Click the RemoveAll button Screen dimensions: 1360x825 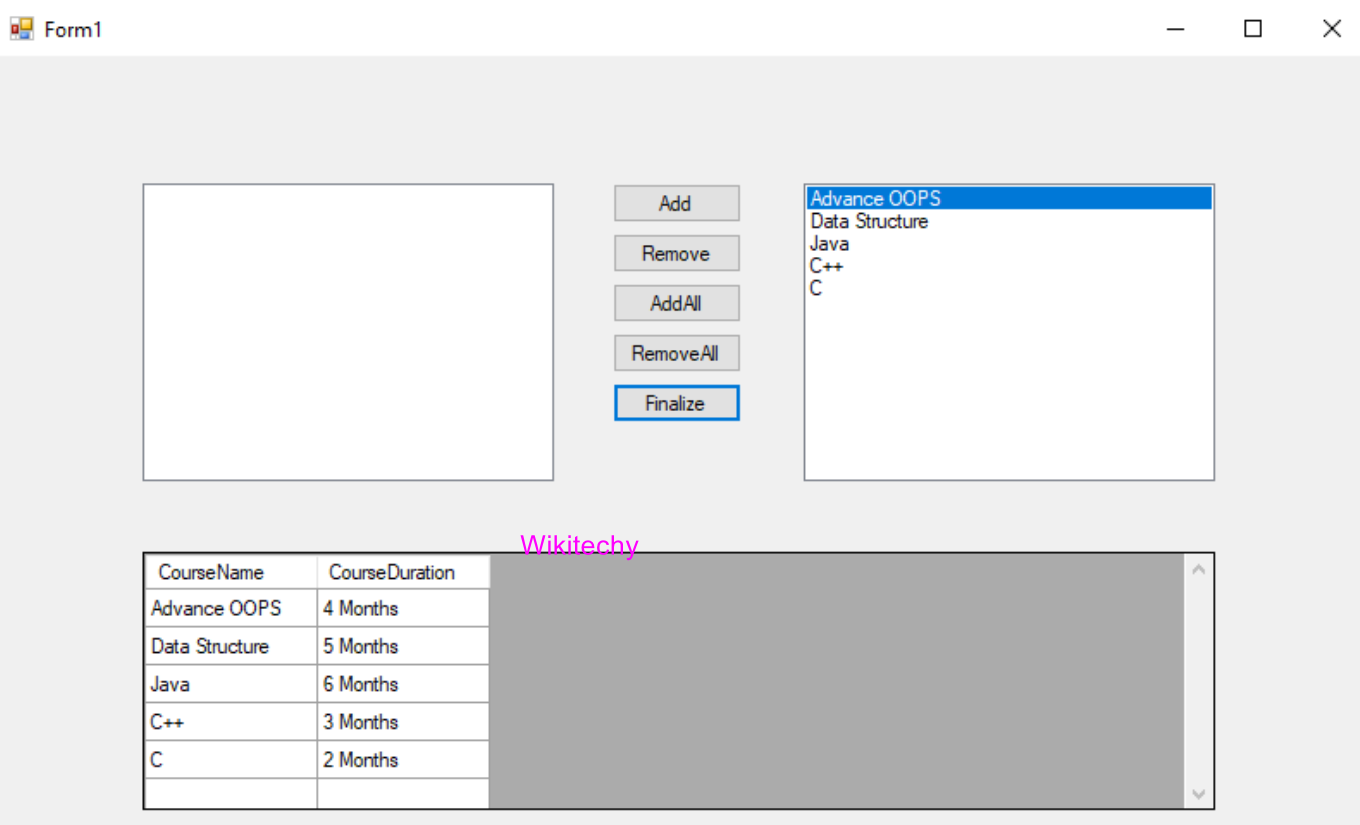(676, 353)
